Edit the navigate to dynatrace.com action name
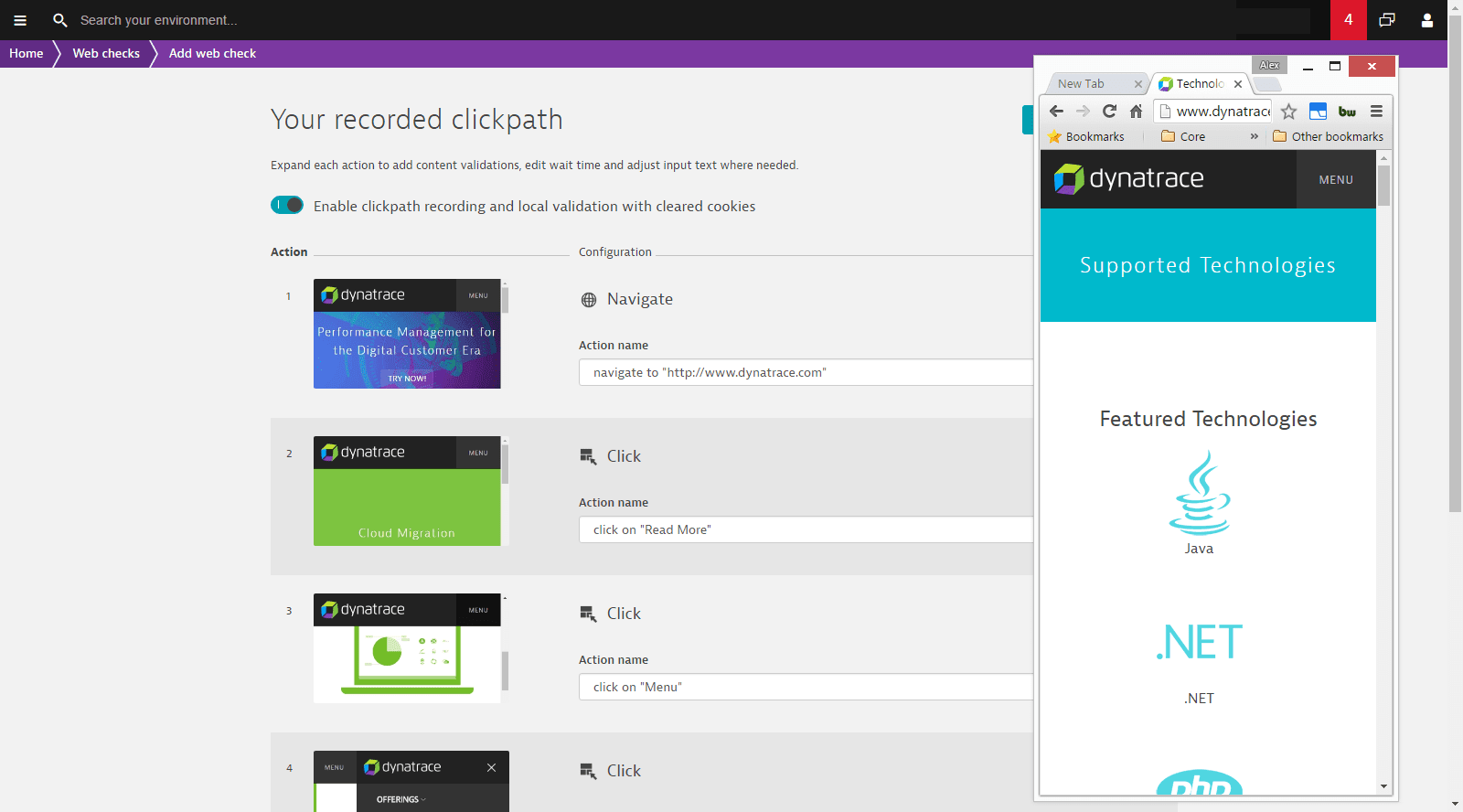Viewport: 1463px width, 812px height. (806, 372)
